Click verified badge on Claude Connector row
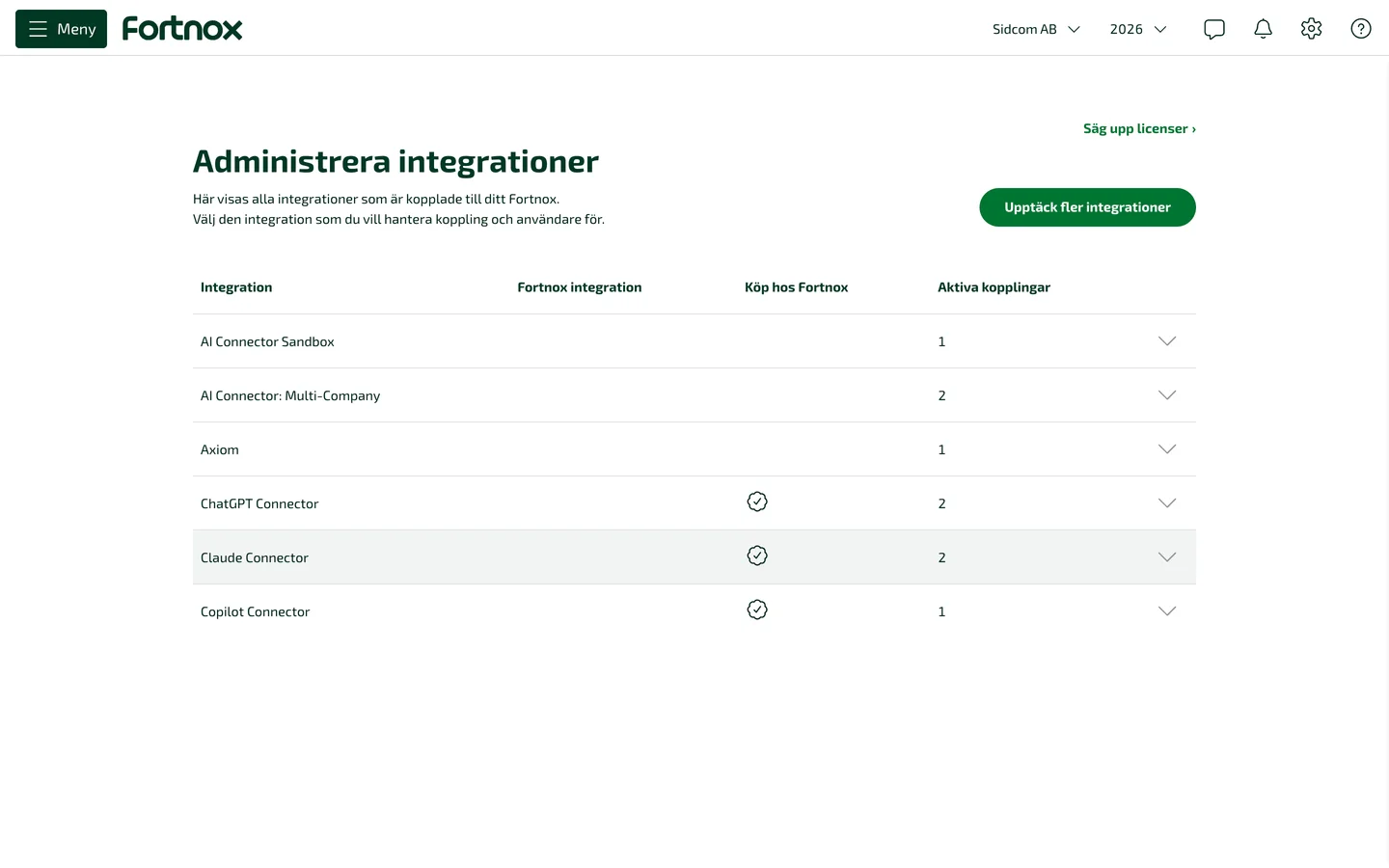This screenshot has height=868, width=1389. pos(757,556)
